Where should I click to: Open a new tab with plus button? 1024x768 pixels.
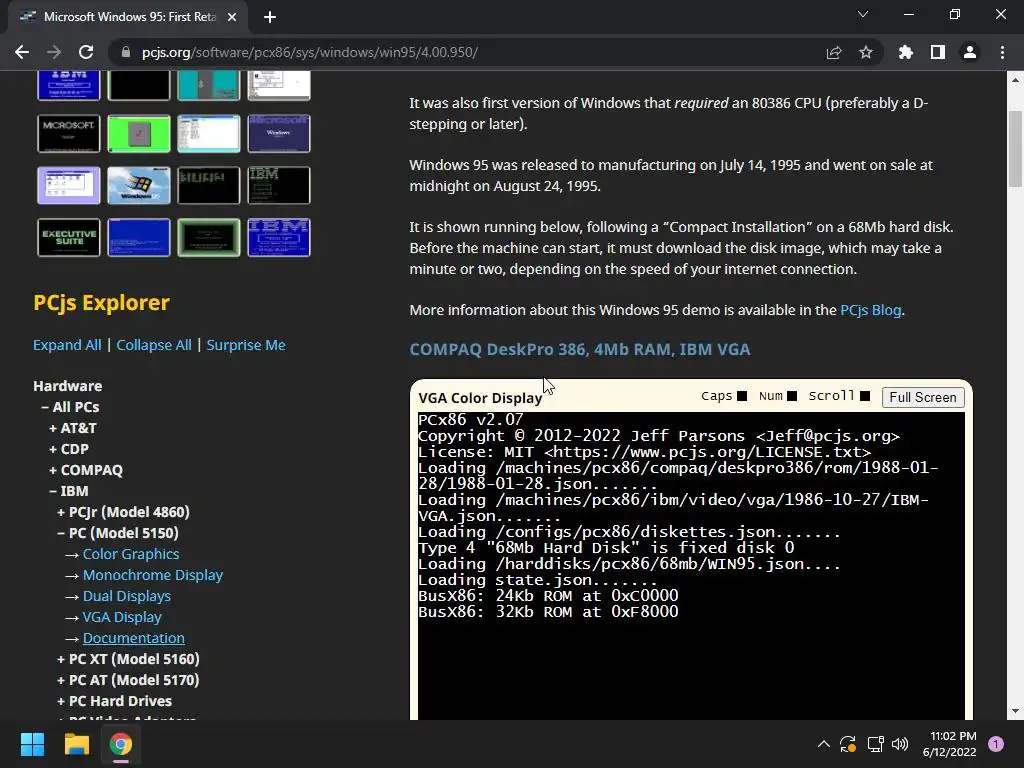(270, 17)
